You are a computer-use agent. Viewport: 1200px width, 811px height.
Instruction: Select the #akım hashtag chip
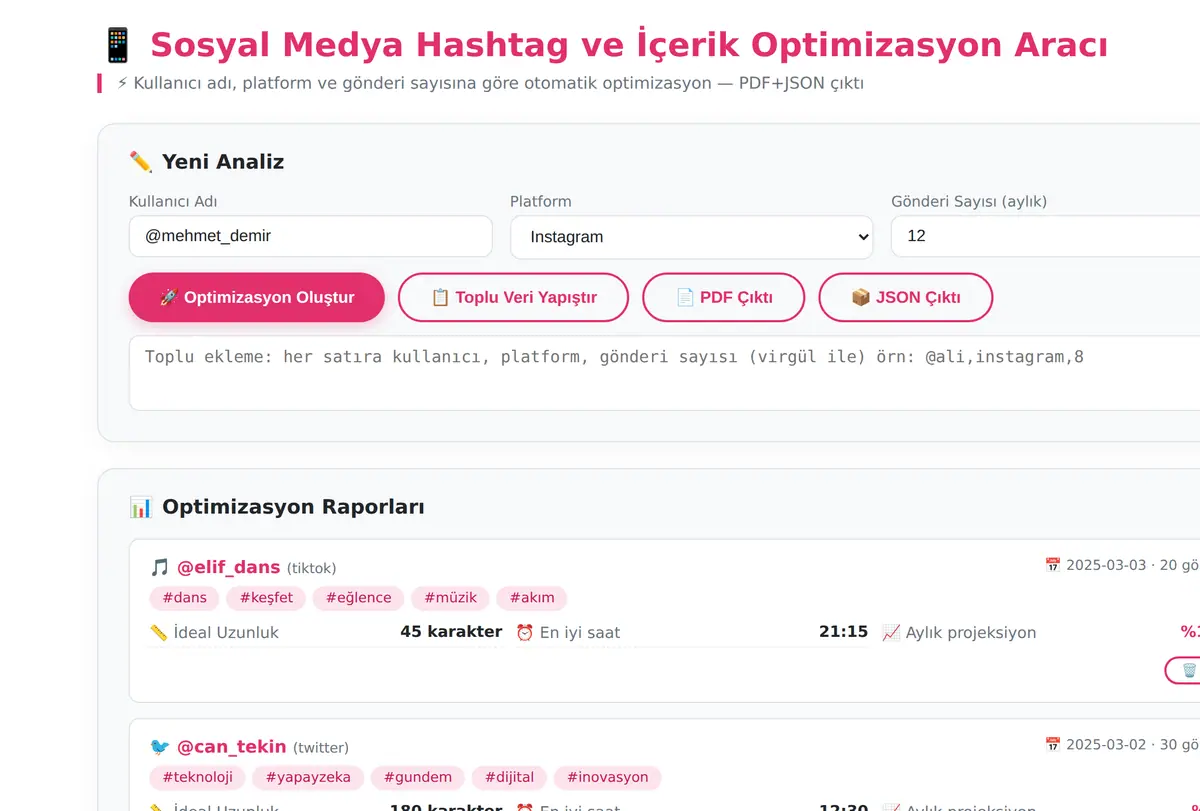pos(532,598)
